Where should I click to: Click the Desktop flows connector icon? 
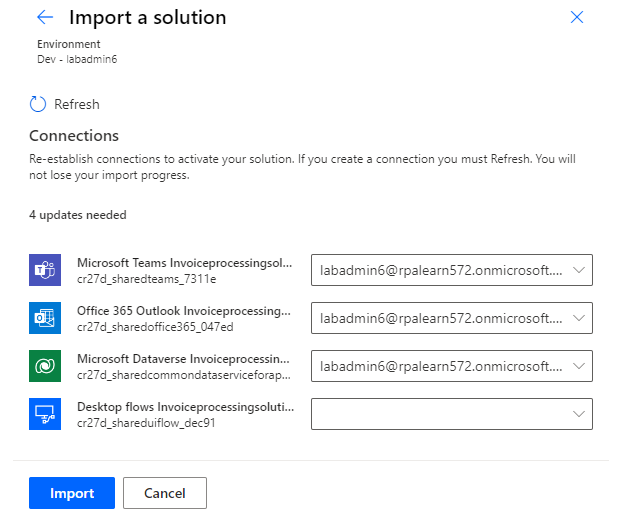45,414
